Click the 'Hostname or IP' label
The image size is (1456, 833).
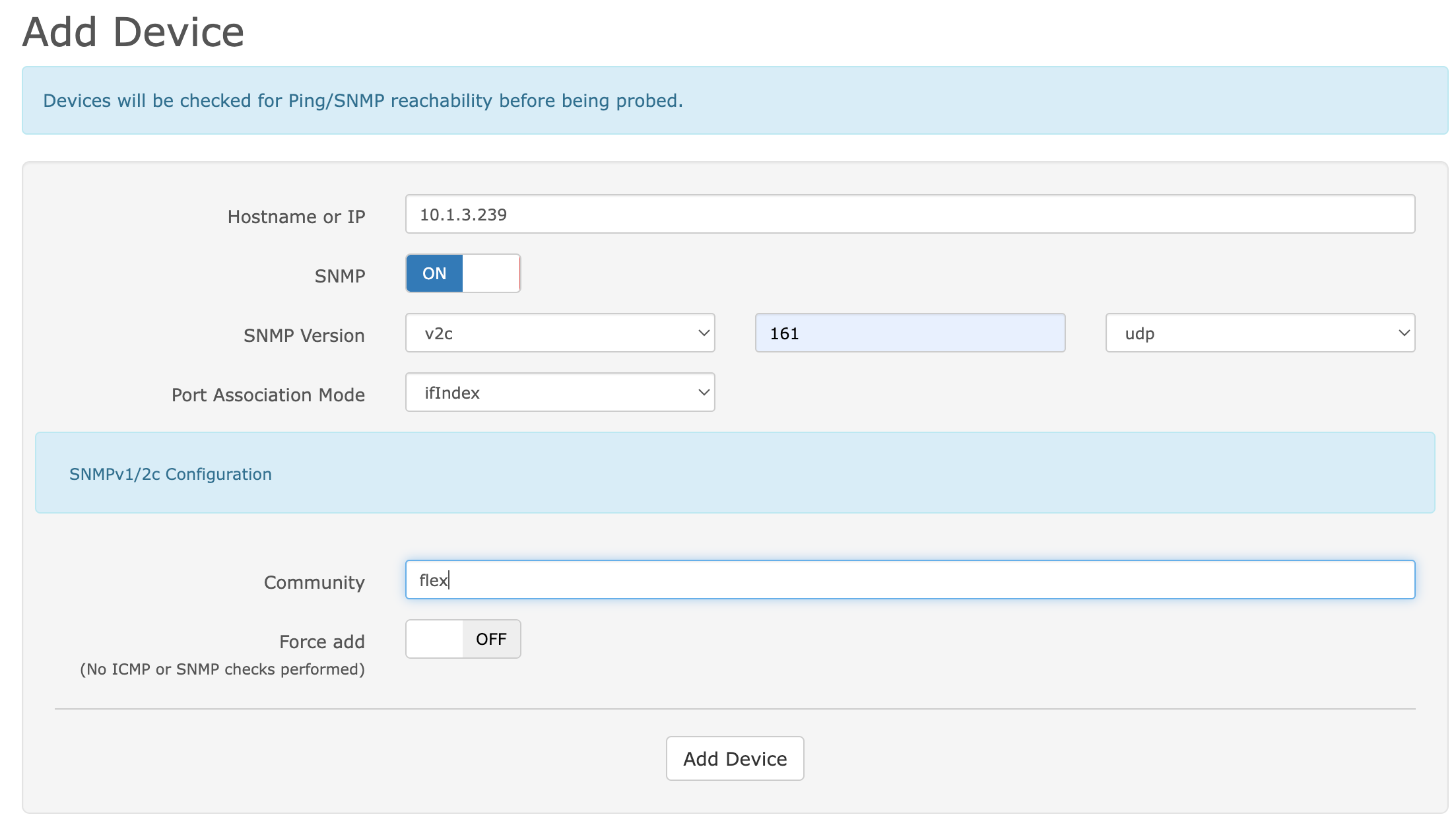[296, 217]
